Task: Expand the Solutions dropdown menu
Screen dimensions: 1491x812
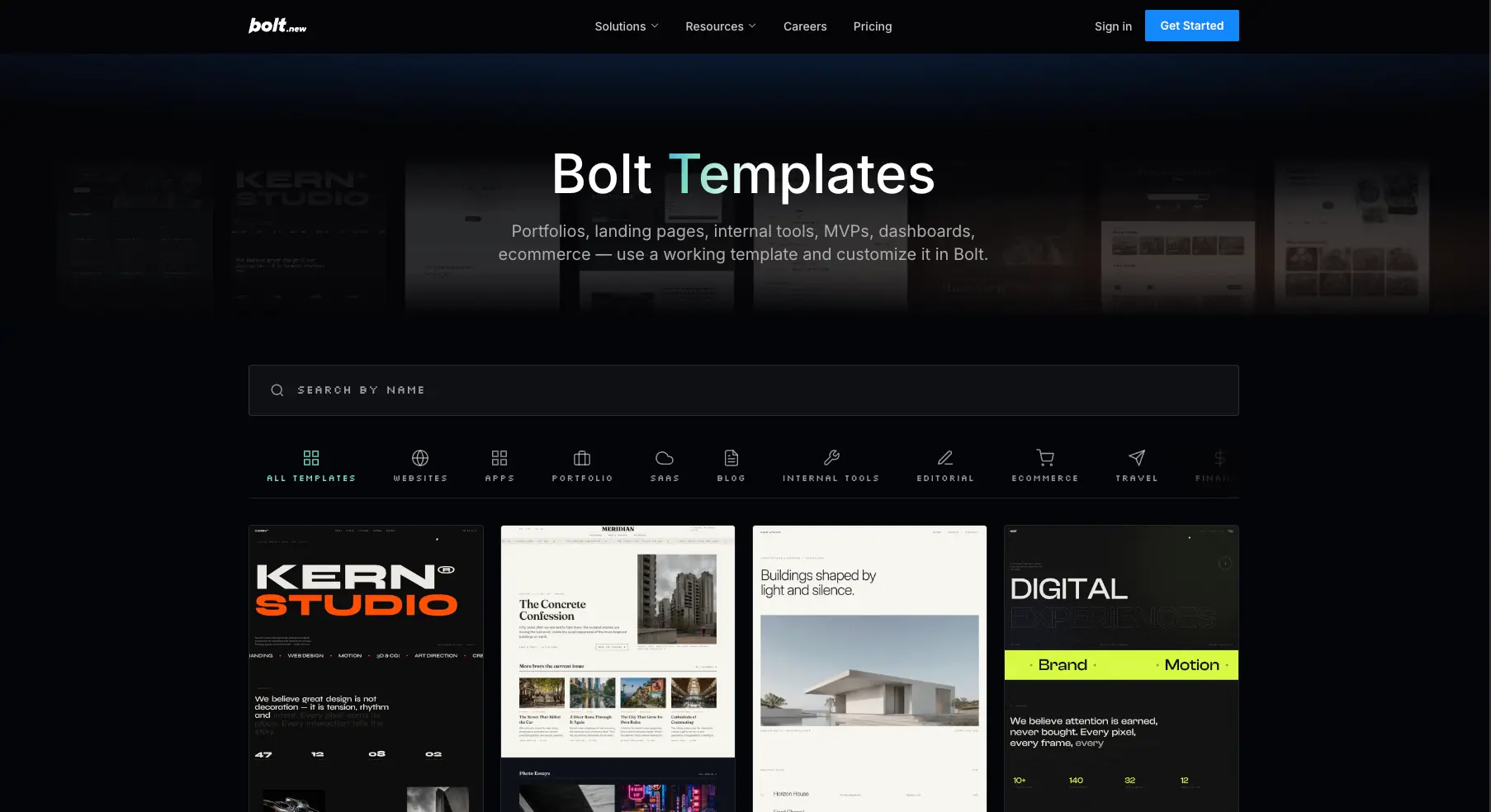Action: click(627, 26)
